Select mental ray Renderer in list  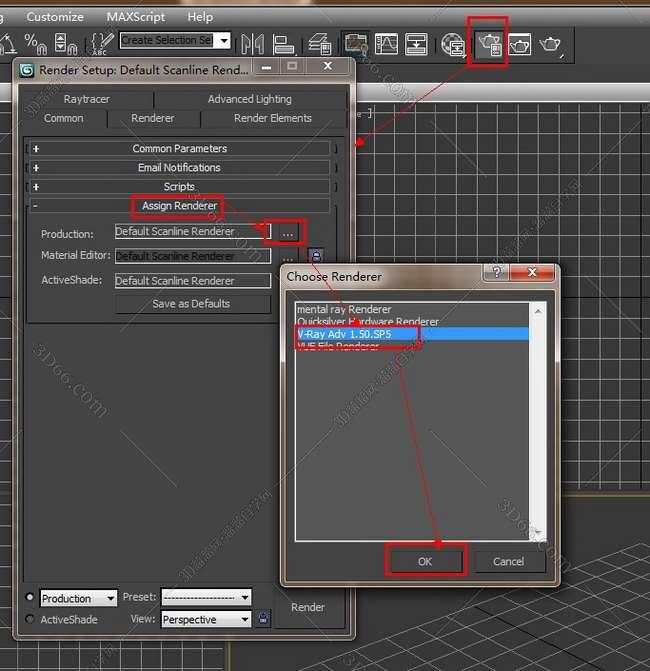(412, 309)
